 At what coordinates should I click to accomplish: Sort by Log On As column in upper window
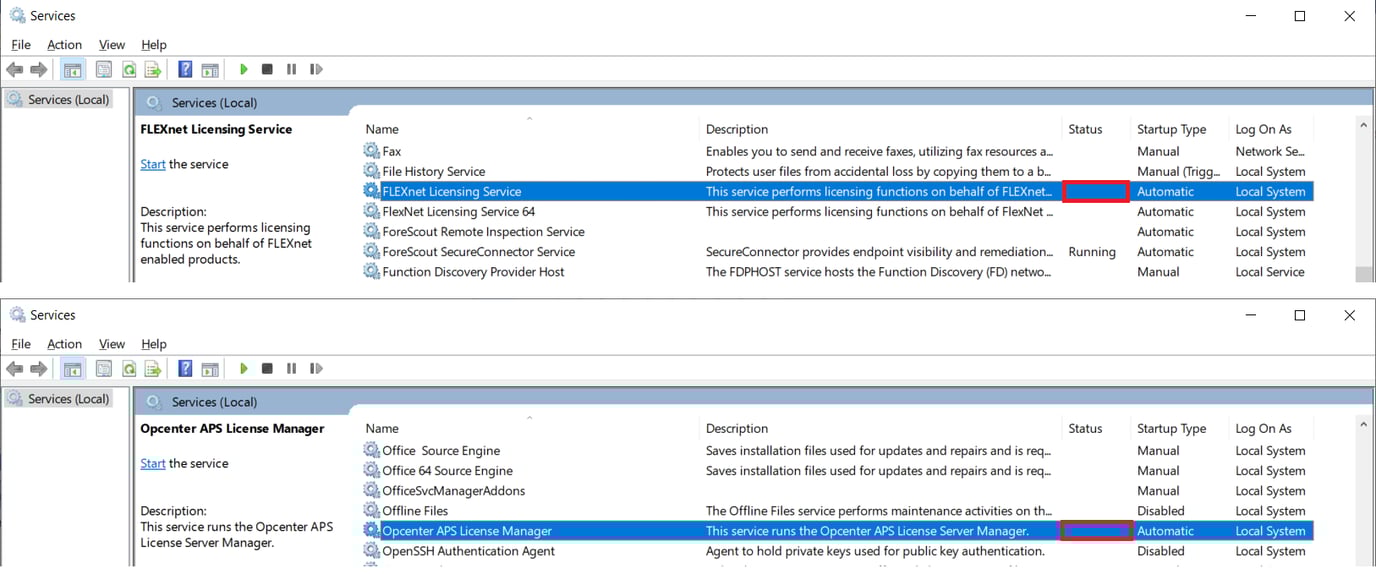tap(1263, 129)
